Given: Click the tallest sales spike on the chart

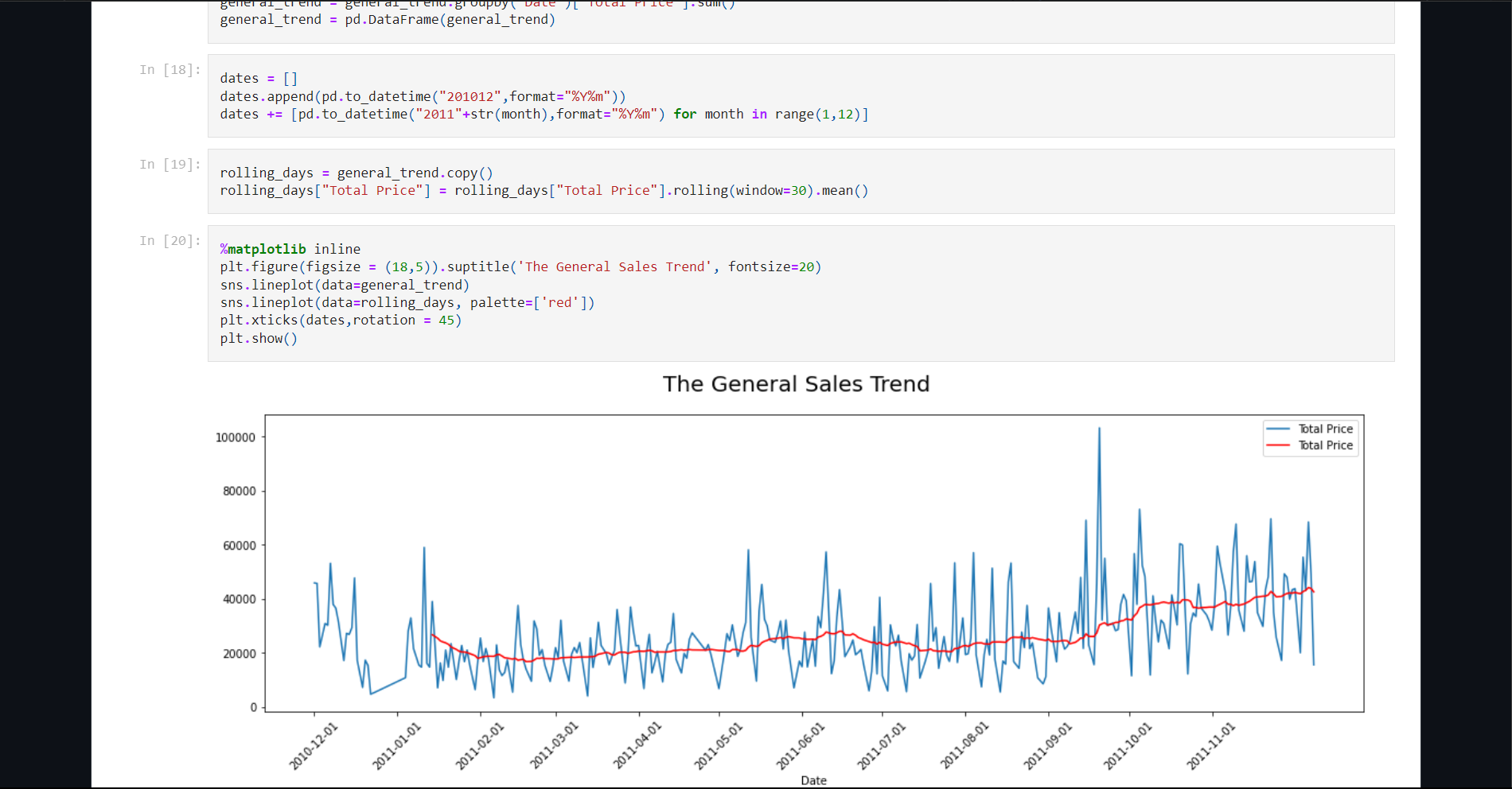Looking at the screenshot, I should (x=1099, y=429).
